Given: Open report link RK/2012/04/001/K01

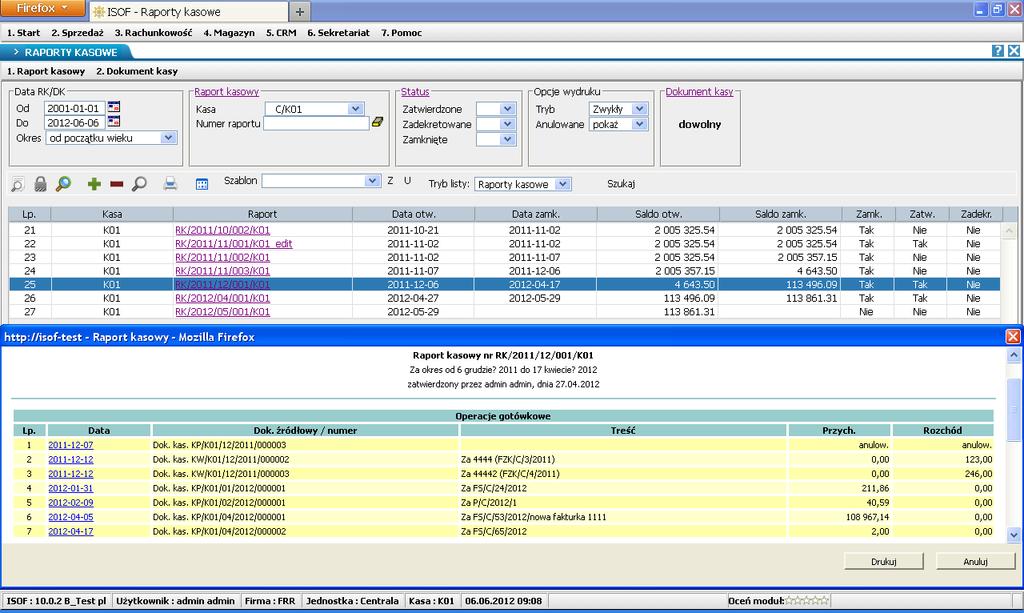Looking at the screenshot, I should [223, 298].
